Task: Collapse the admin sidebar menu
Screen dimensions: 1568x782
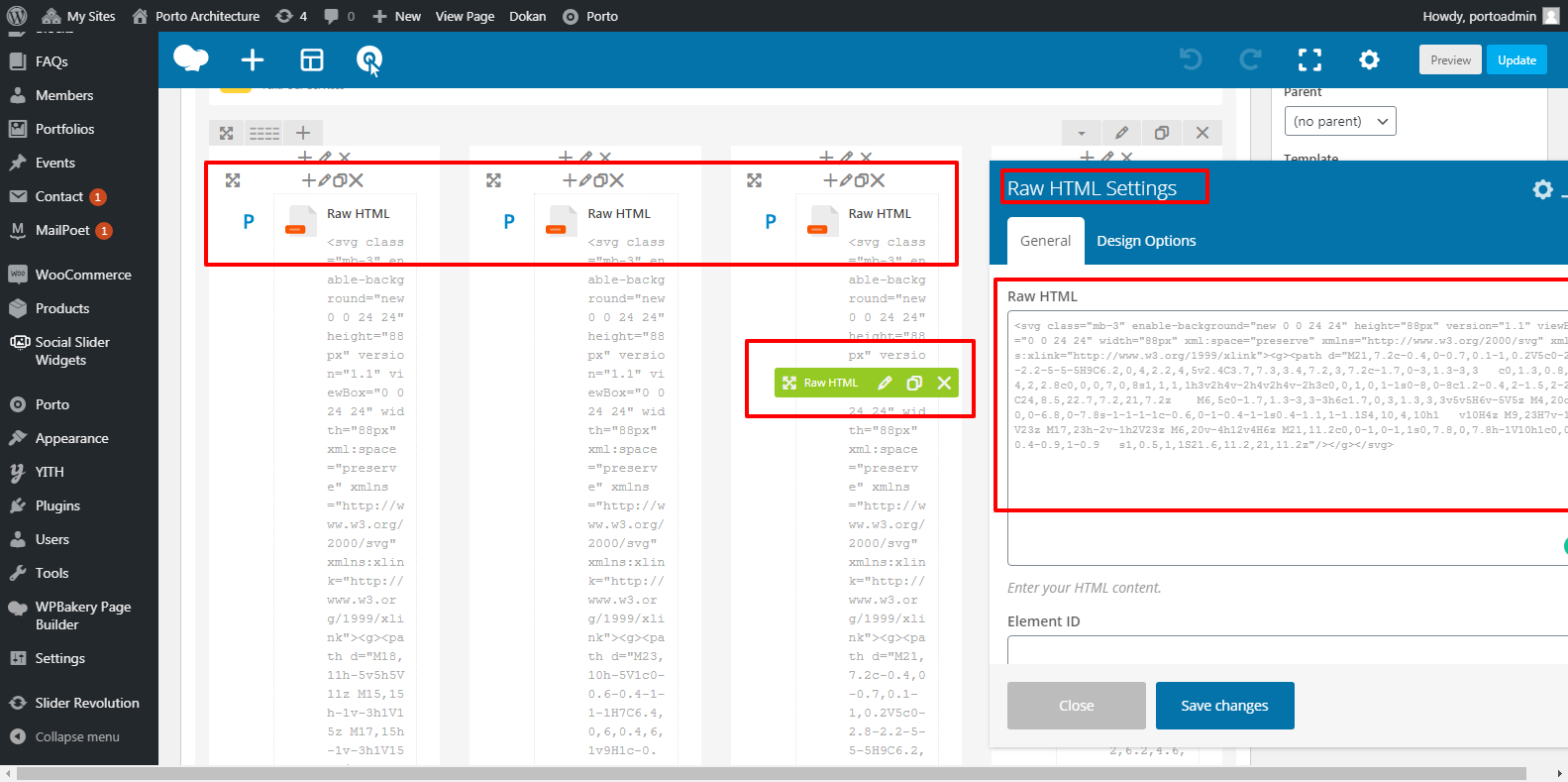Action: [x=79, y=736]
